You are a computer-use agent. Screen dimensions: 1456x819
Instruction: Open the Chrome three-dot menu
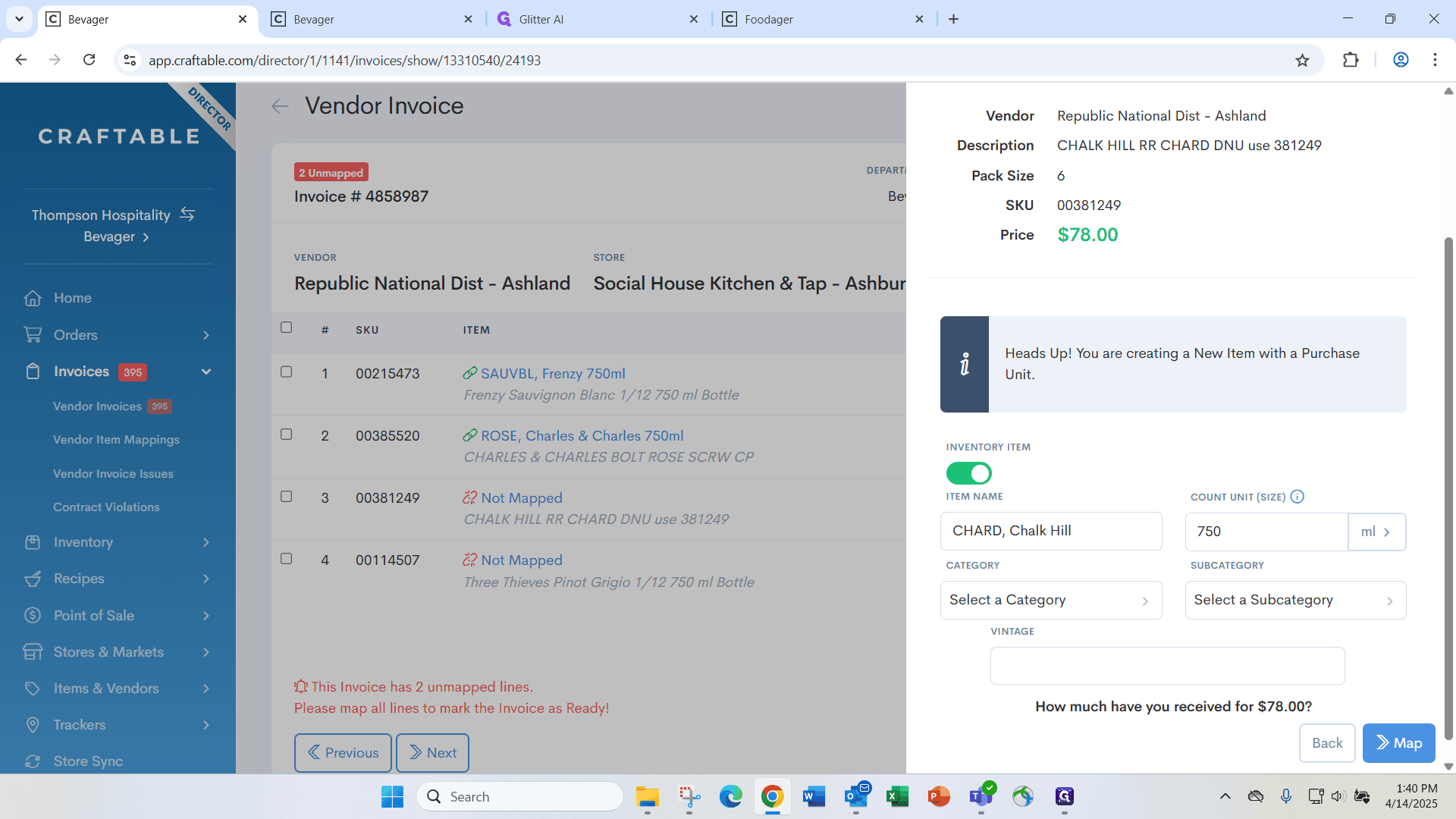click(x=1435, y=60)
